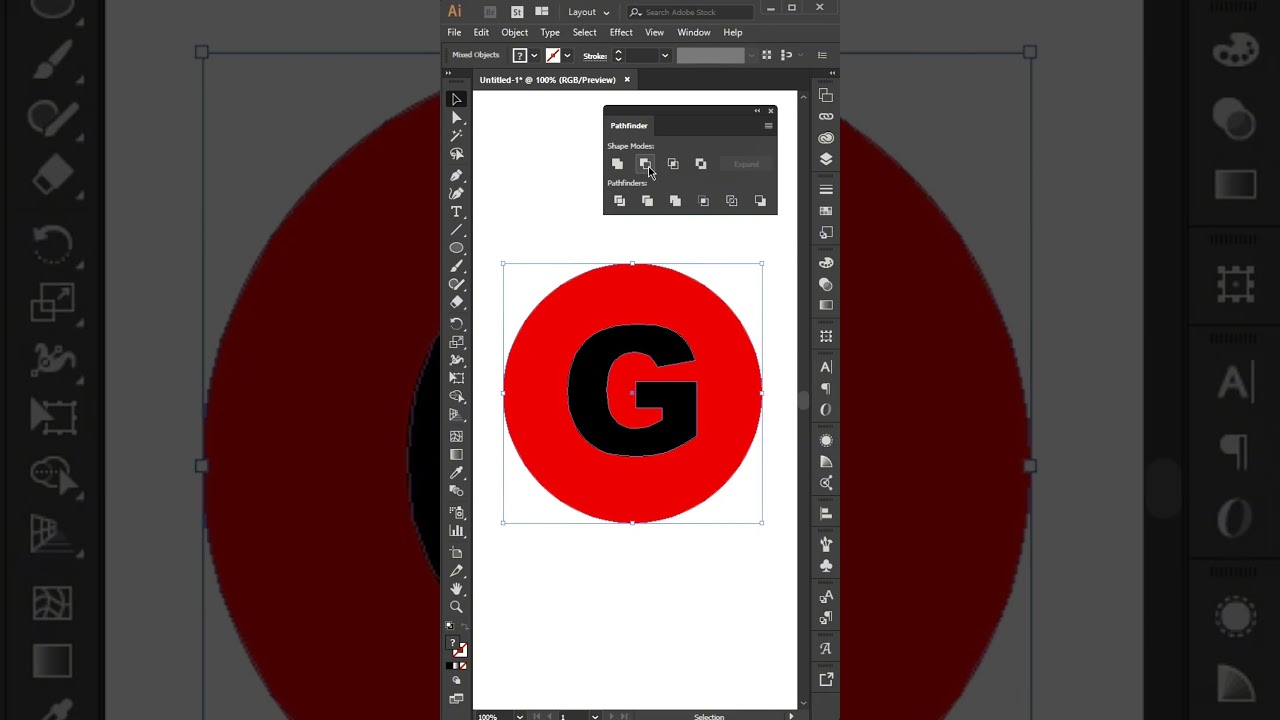This screenshot has width=1280, height=720.
Task: Apply Outline pathfinder
Action: tap(731, 201)
